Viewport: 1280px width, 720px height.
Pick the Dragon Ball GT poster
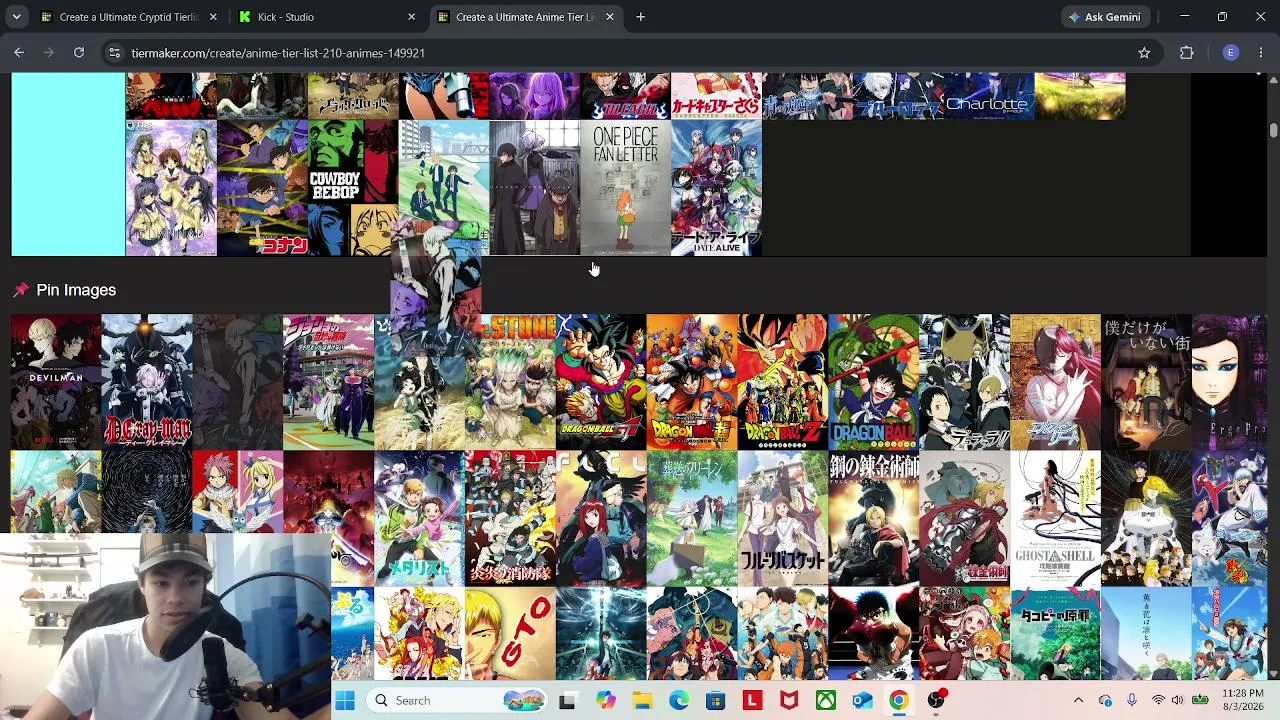(x=601, y=382)
